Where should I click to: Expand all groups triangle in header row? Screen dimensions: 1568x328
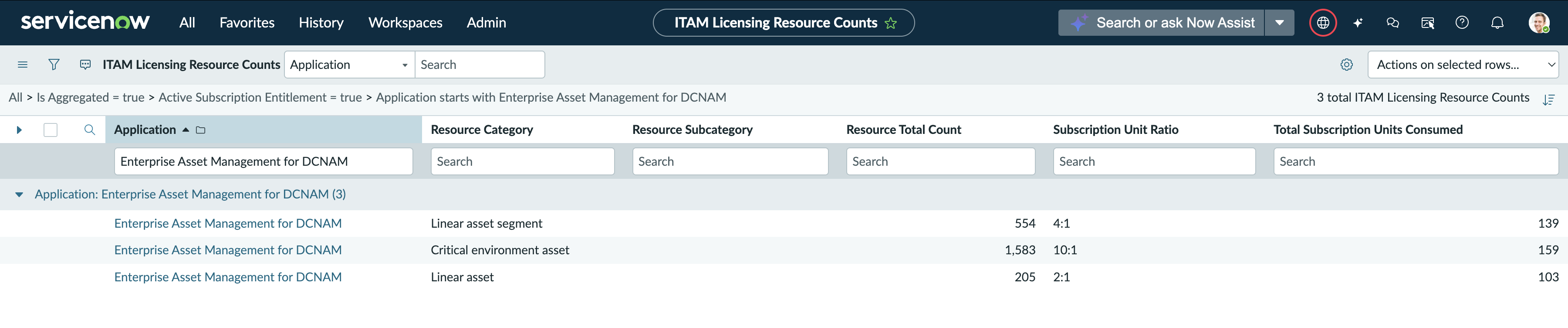(20, 130)
